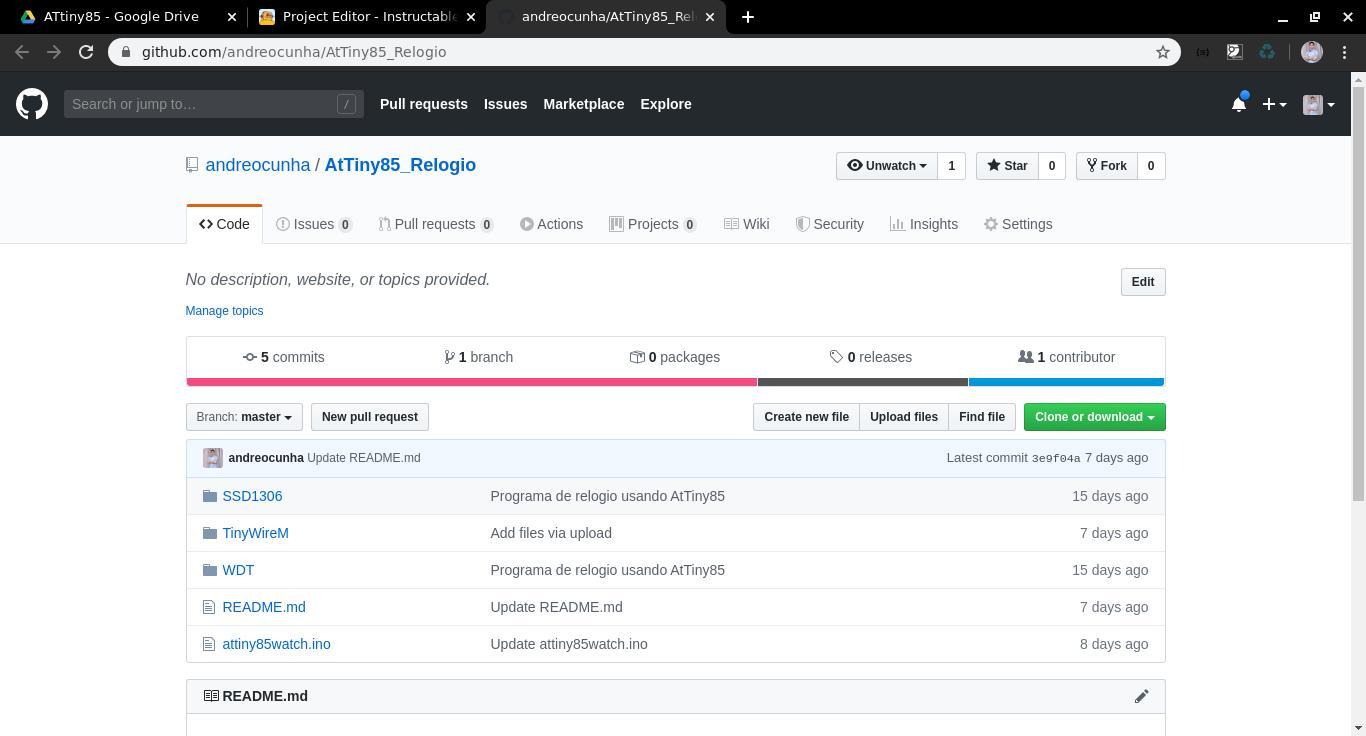Click Issues in top navigation
1366x736 pixels.
tap(505, 104)
